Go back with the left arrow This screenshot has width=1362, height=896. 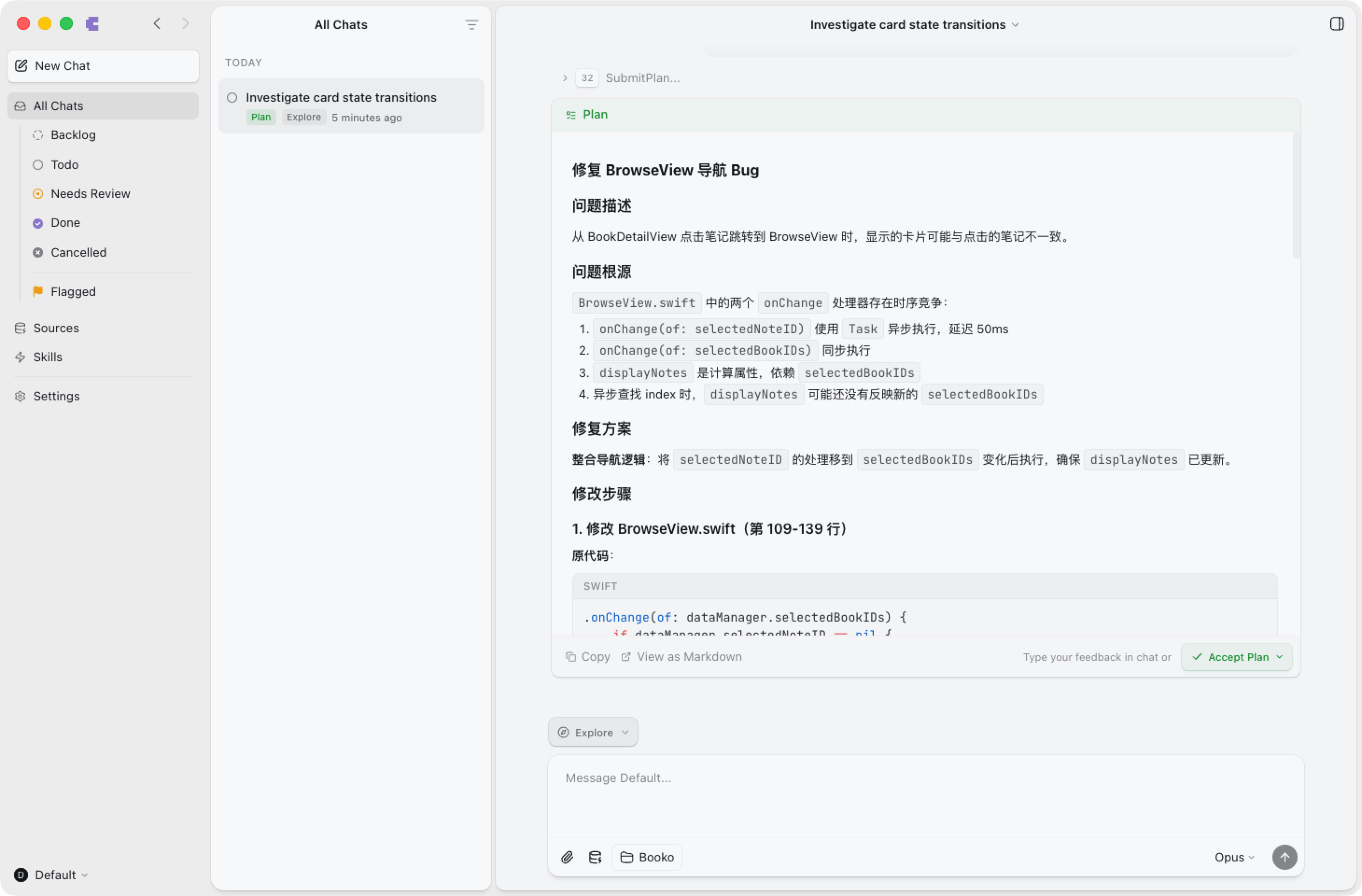(x=157, y=23)
